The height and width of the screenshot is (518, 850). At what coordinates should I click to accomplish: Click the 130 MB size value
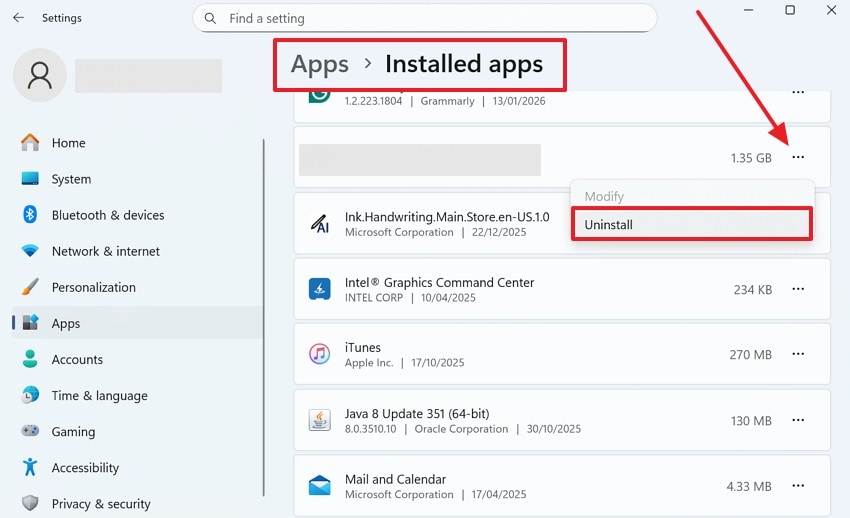pyautogui.click(x=751, y=421)
